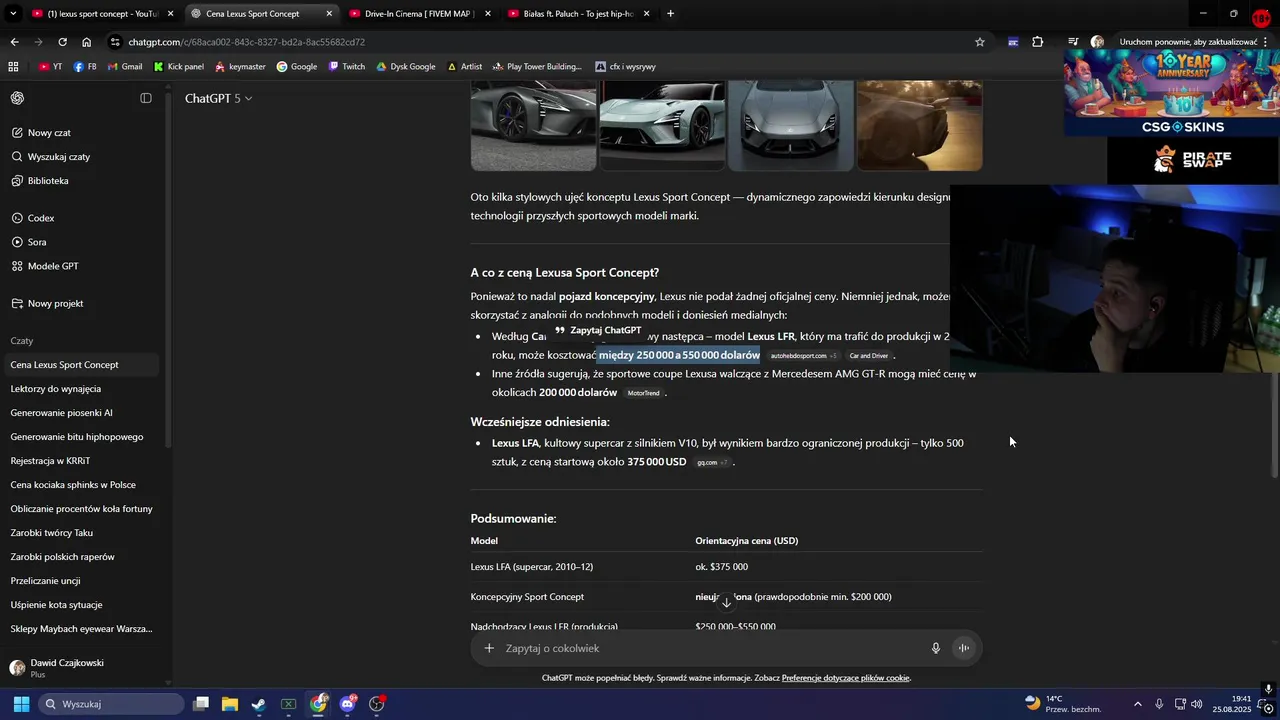Click the MotorTrend source chip
The height and width of the screenshot is (720, 1280).
click(x=643, y=393)
